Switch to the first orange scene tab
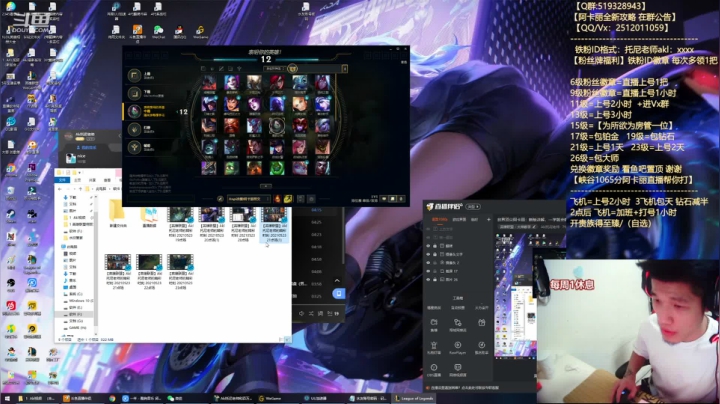This screenshot has width=720, height=404. tap(440, 219)
